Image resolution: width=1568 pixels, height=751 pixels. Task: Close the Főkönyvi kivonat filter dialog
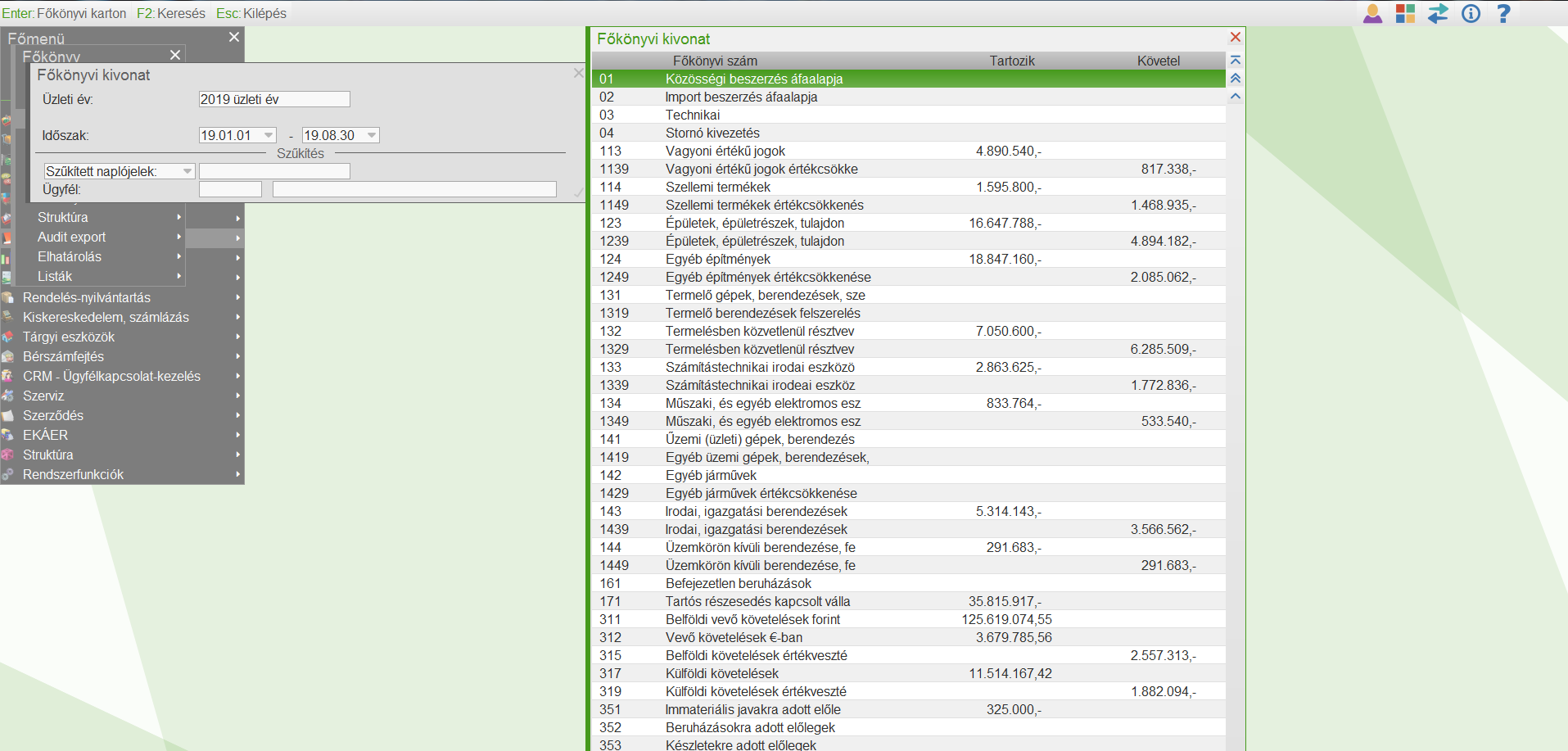click(578, 74)
